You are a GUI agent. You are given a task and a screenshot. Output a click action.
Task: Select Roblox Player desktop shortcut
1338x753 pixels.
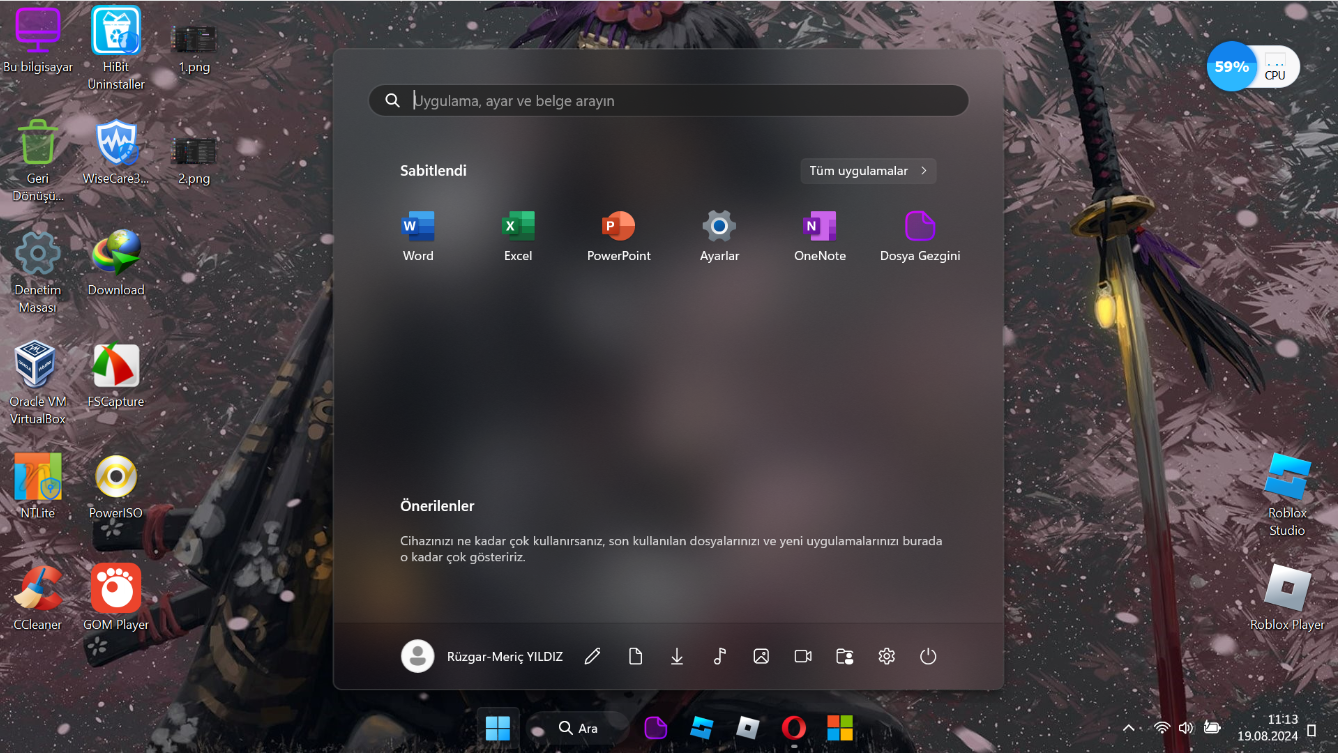1287,598
